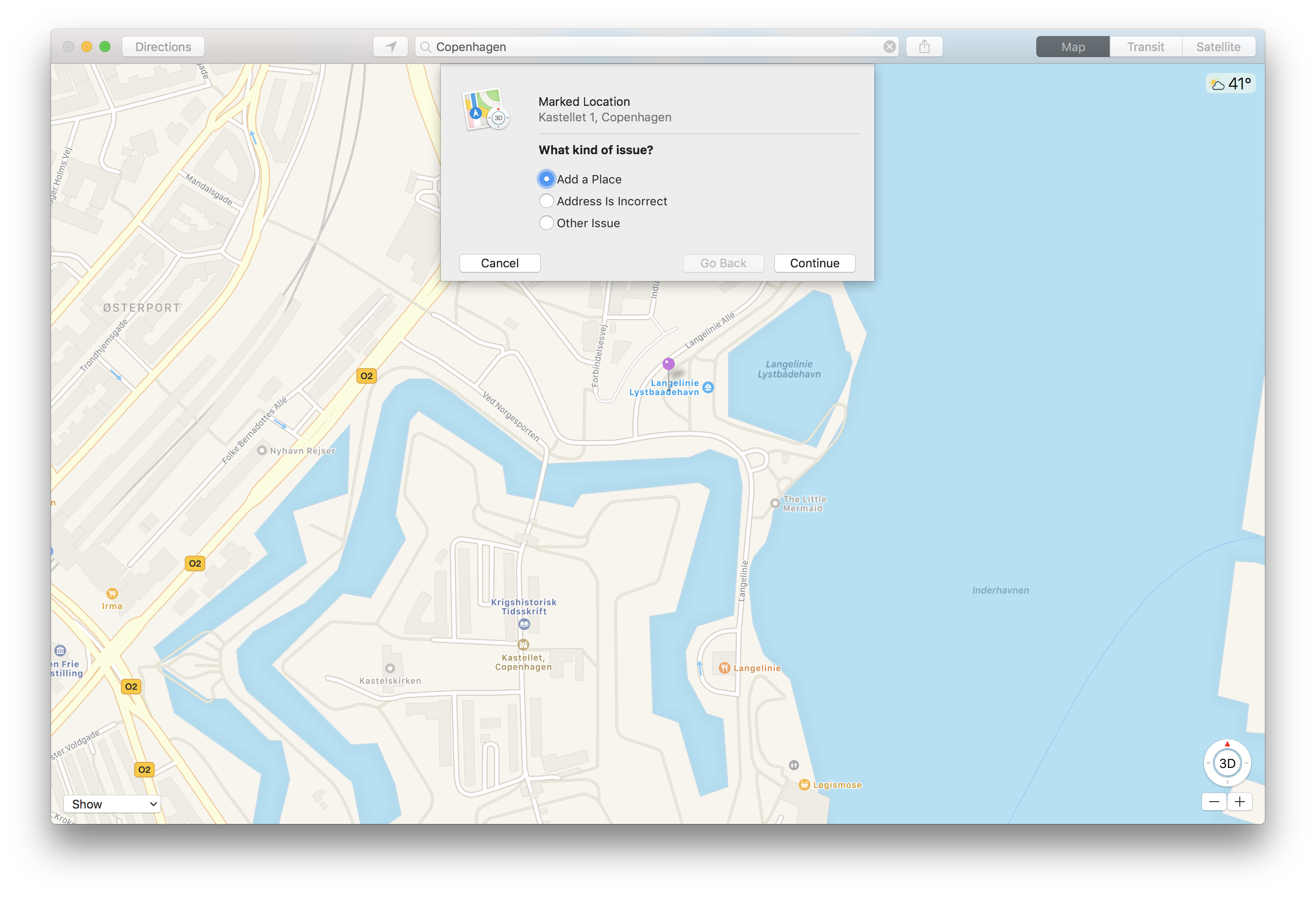Click the zoom out minus icon
Screen dimensions: 1316x897
pos(1214,801)
